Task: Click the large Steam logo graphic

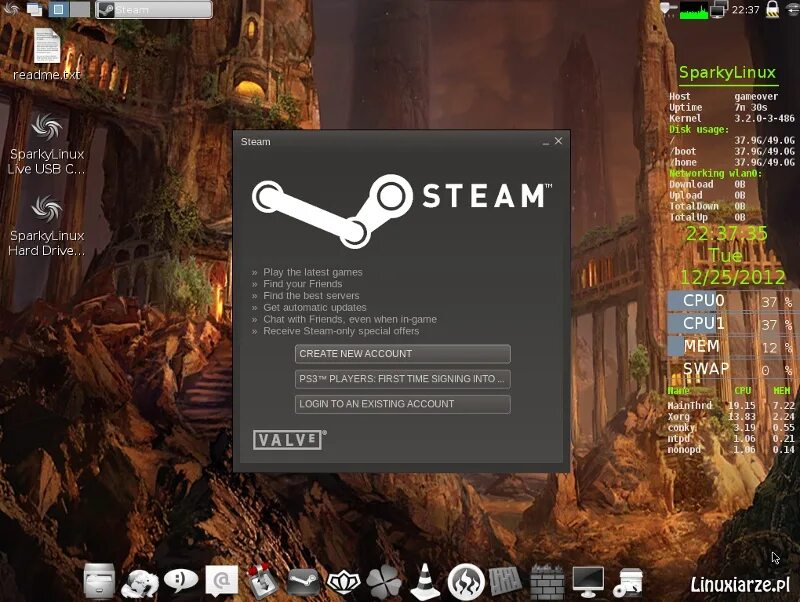Action: tap(402, 211)
